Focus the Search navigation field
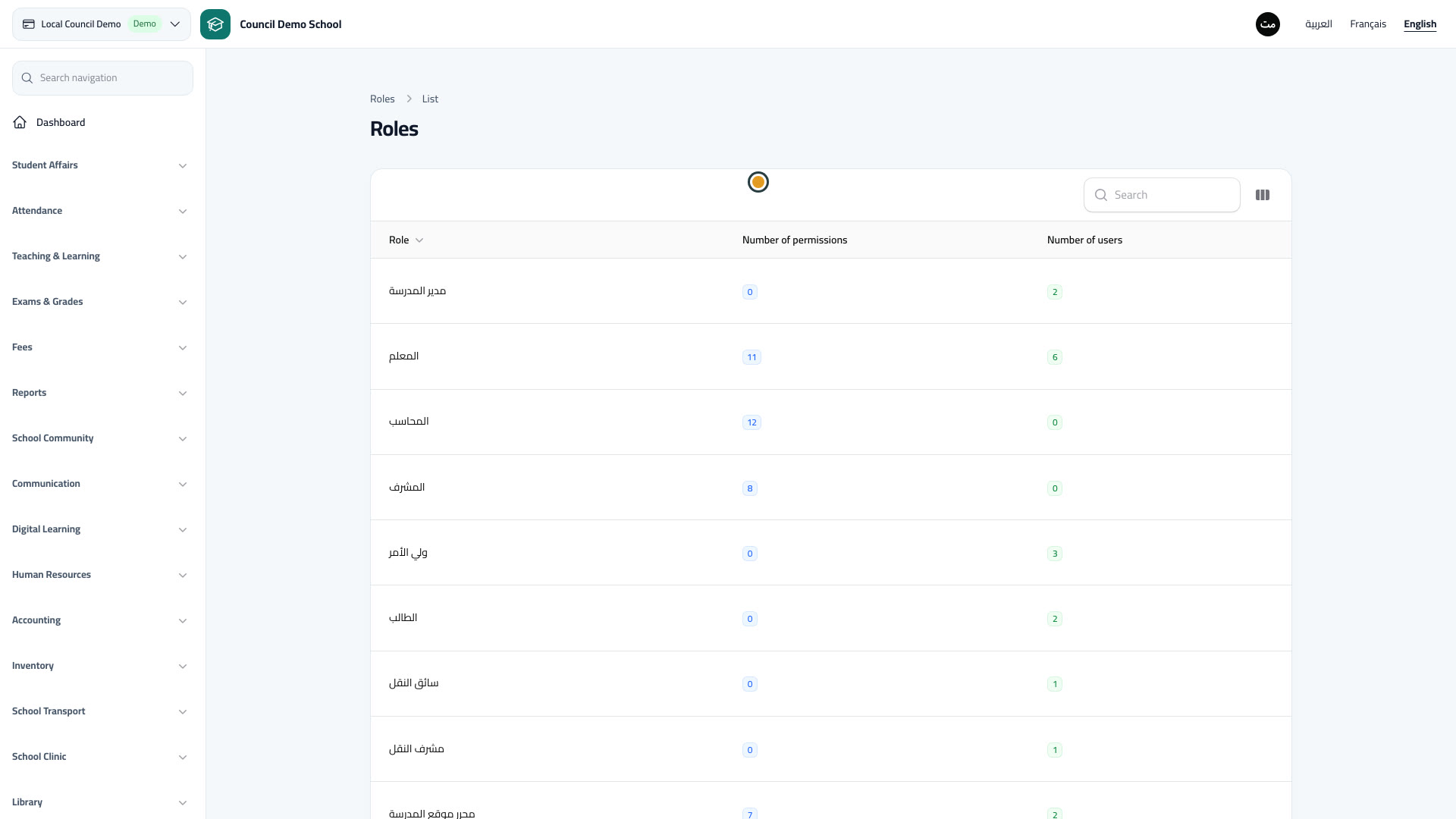1456x819 pixels. (102, 78)
